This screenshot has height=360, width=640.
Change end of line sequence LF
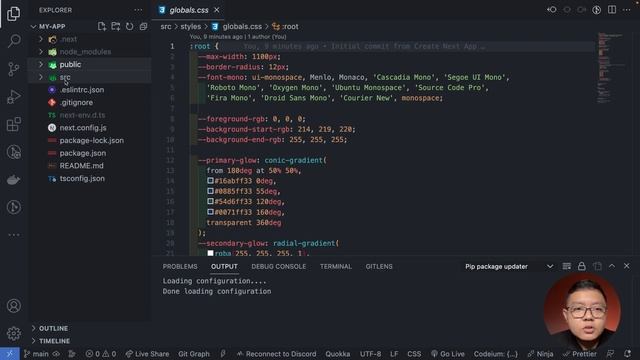click(394, 354)
